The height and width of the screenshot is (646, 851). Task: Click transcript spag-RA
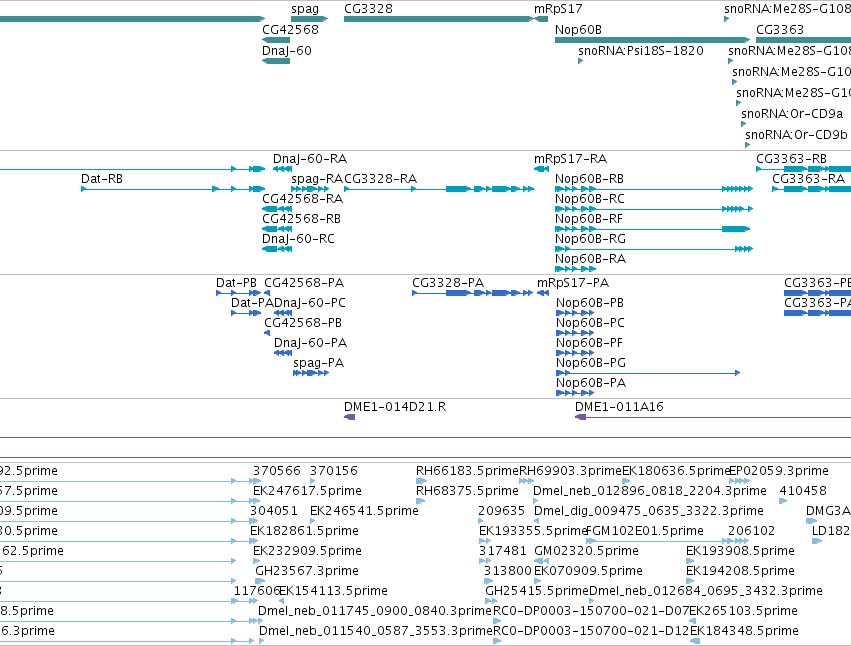coord(317,179)
